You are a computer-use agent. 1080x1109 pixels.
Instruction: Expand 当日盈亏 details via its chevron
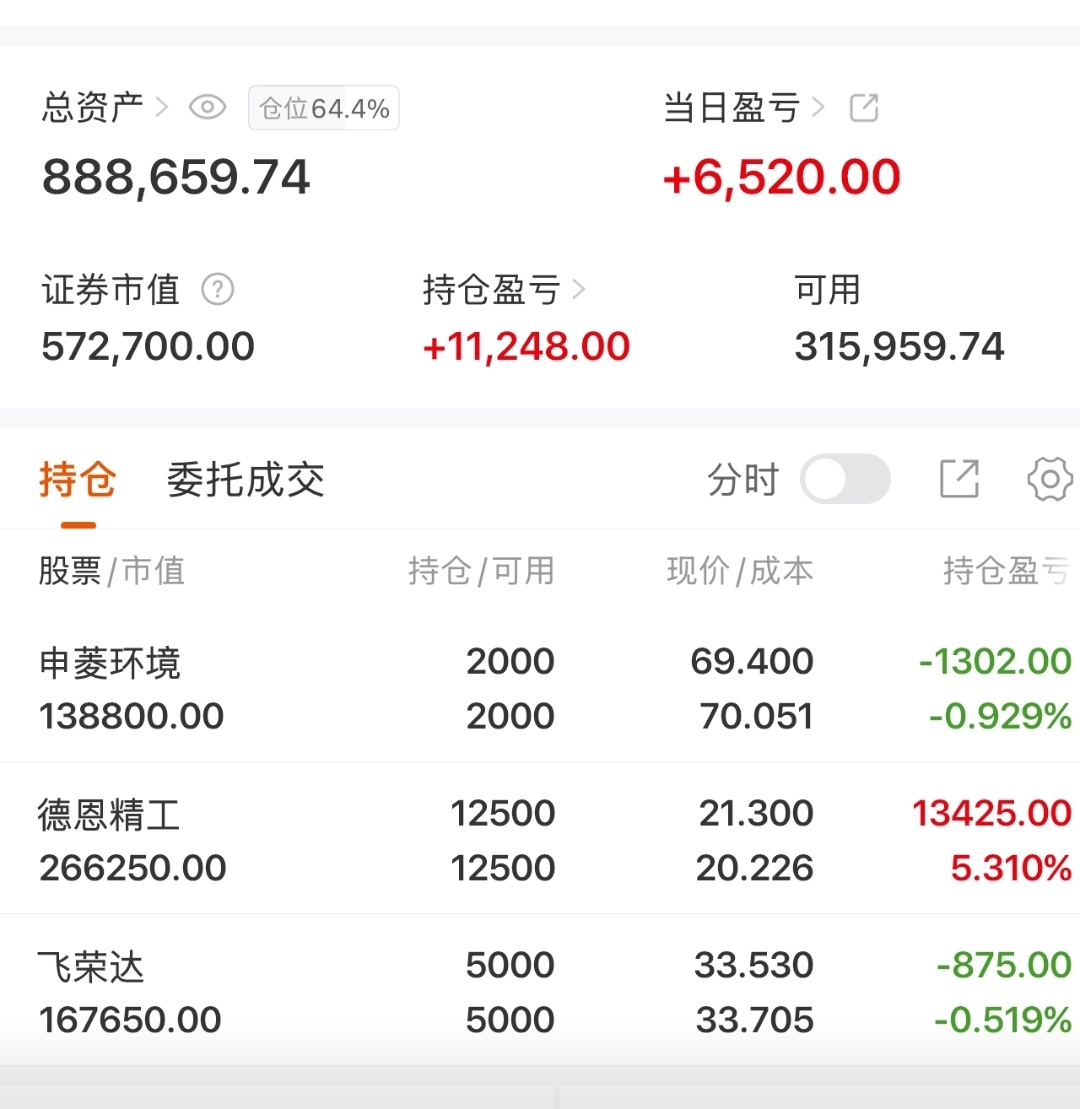820,107
